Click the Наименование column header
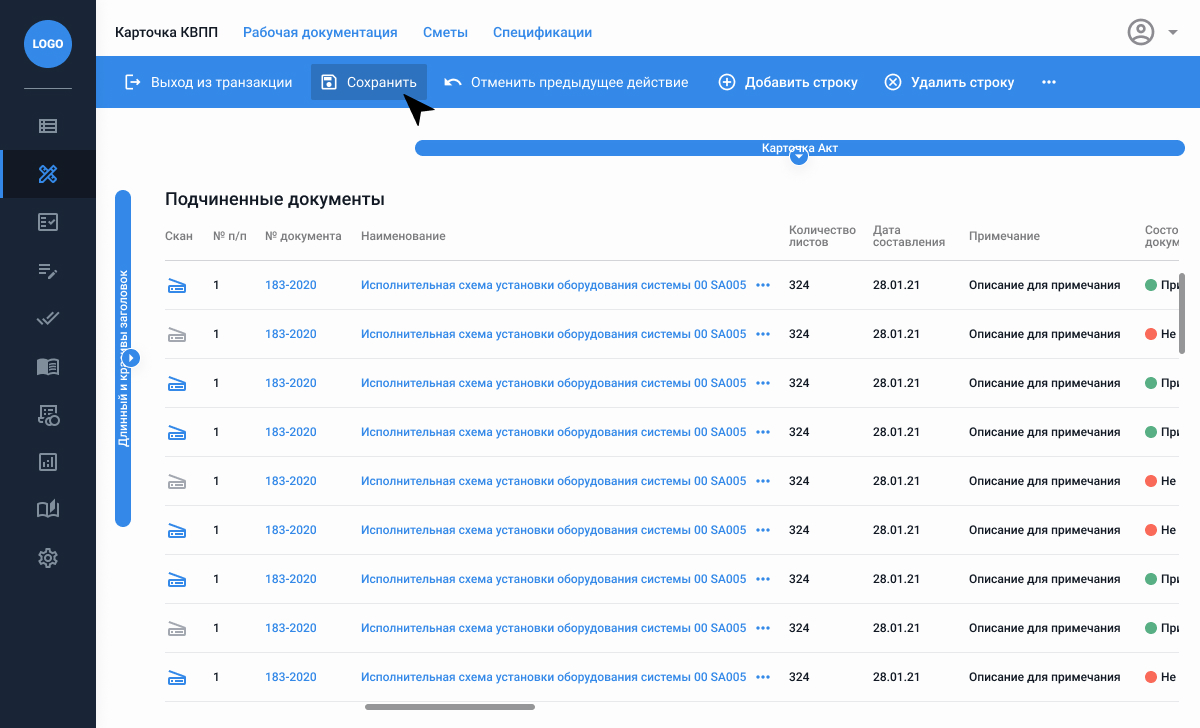 403,236
